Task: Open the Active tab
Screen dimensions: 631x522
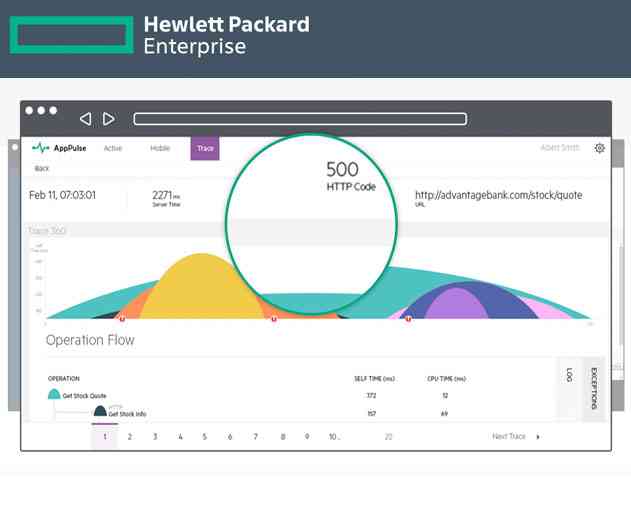Action: 113,148
